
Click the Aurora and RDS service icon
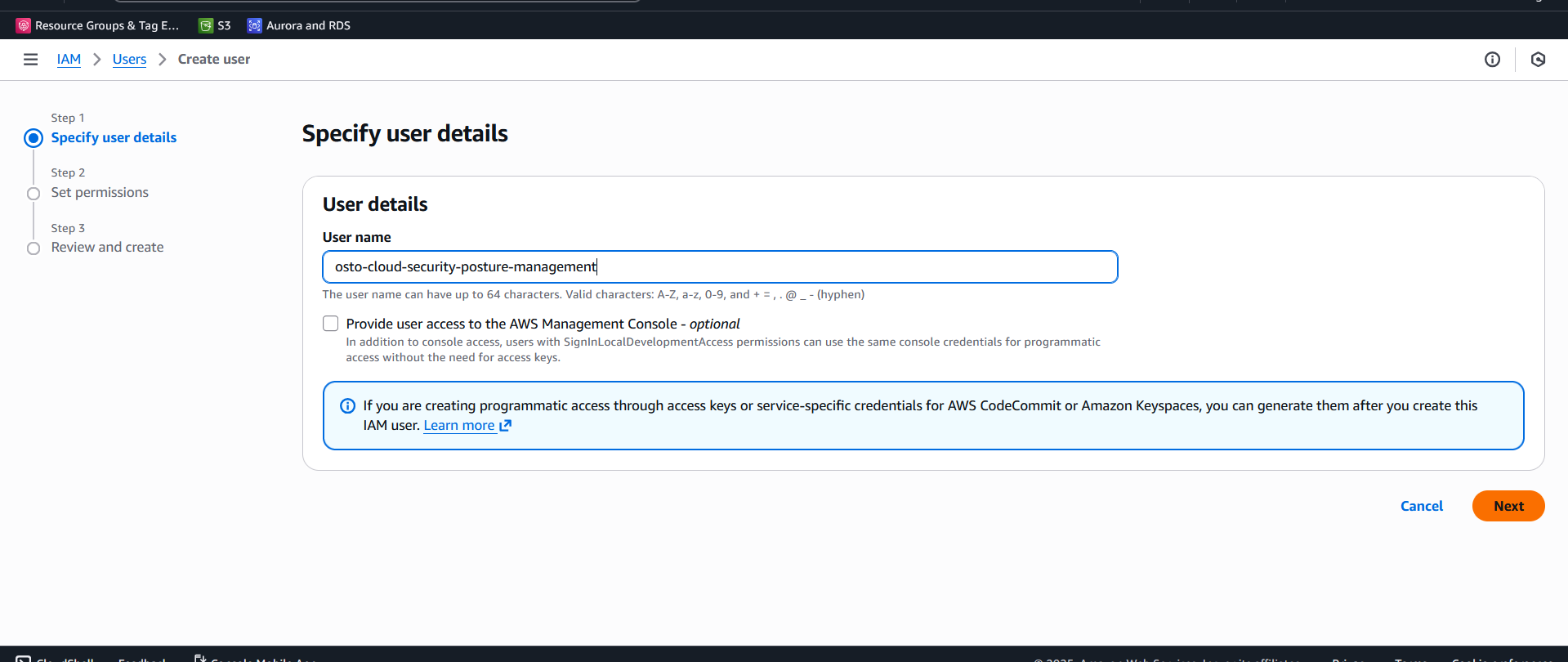255,25
